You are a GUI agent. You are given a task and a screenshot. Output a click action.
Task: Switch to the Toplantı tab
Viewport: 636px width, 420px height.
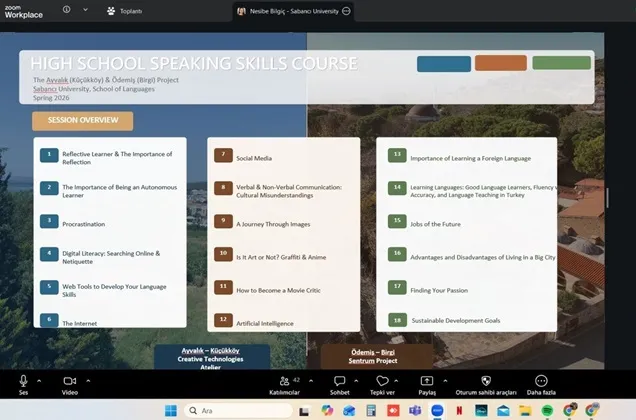[x=125, y=10]
